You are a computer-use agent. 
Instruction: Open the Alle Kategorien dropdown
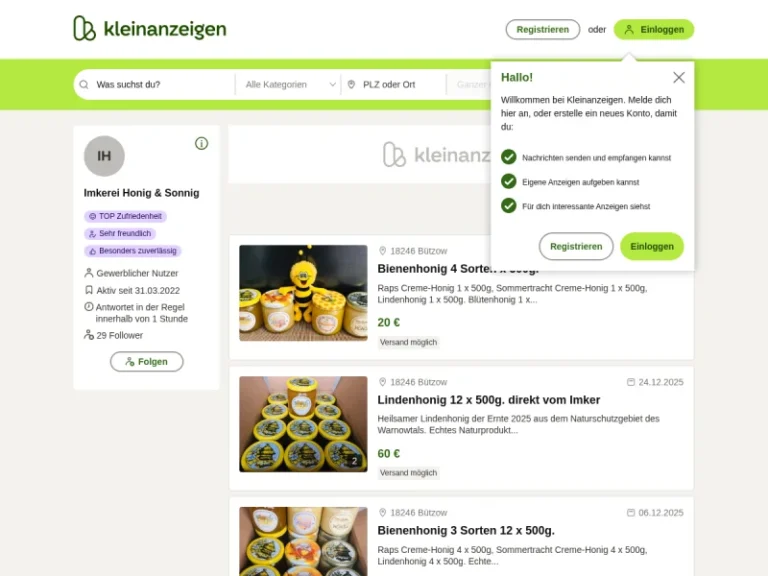pyautogui.click(x=289, y=84)
